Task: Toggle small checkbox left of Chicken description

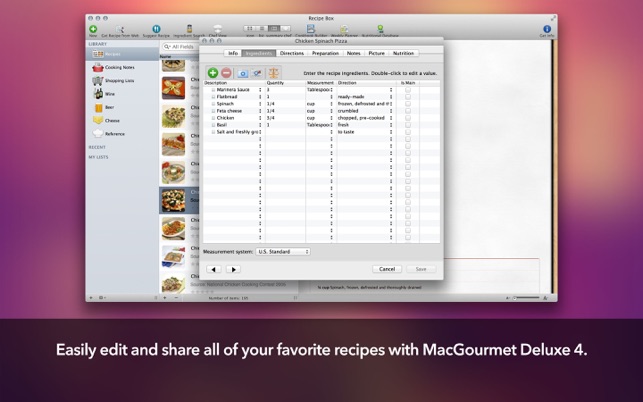Action: [x=213, y=118]
